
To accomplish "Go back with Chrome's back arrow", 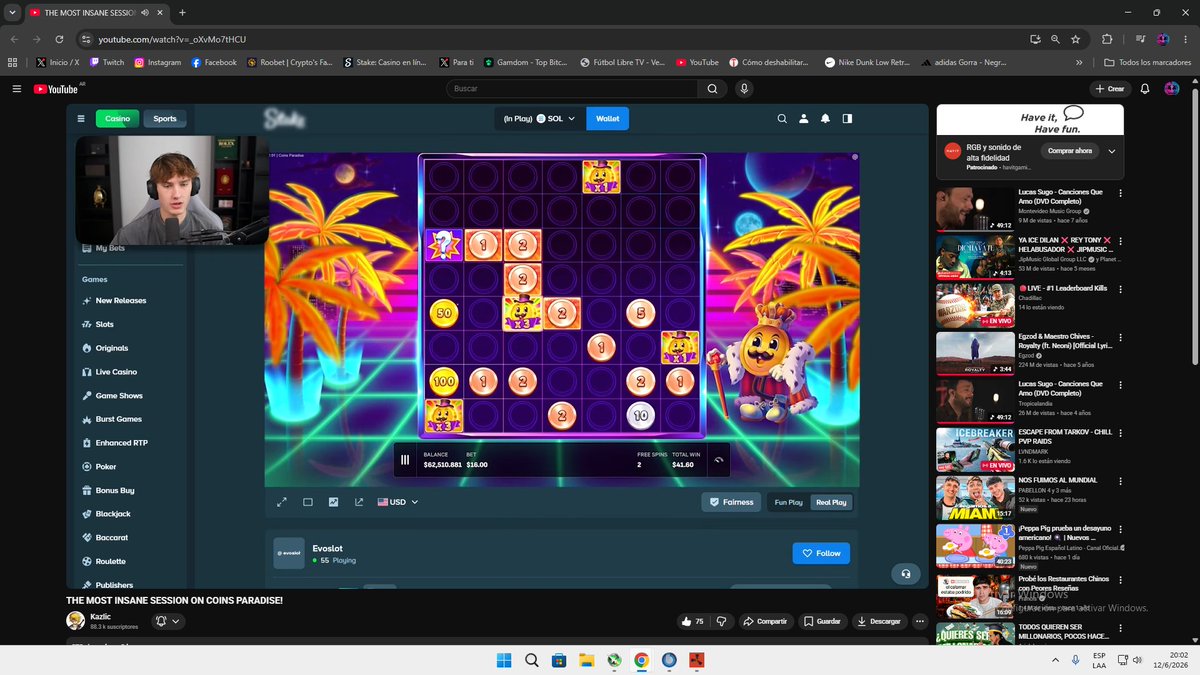I will coord(13,39).
